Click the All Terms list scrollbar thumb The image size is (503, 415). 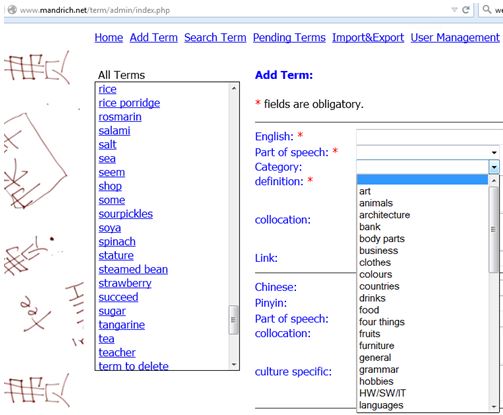(234, 320)
